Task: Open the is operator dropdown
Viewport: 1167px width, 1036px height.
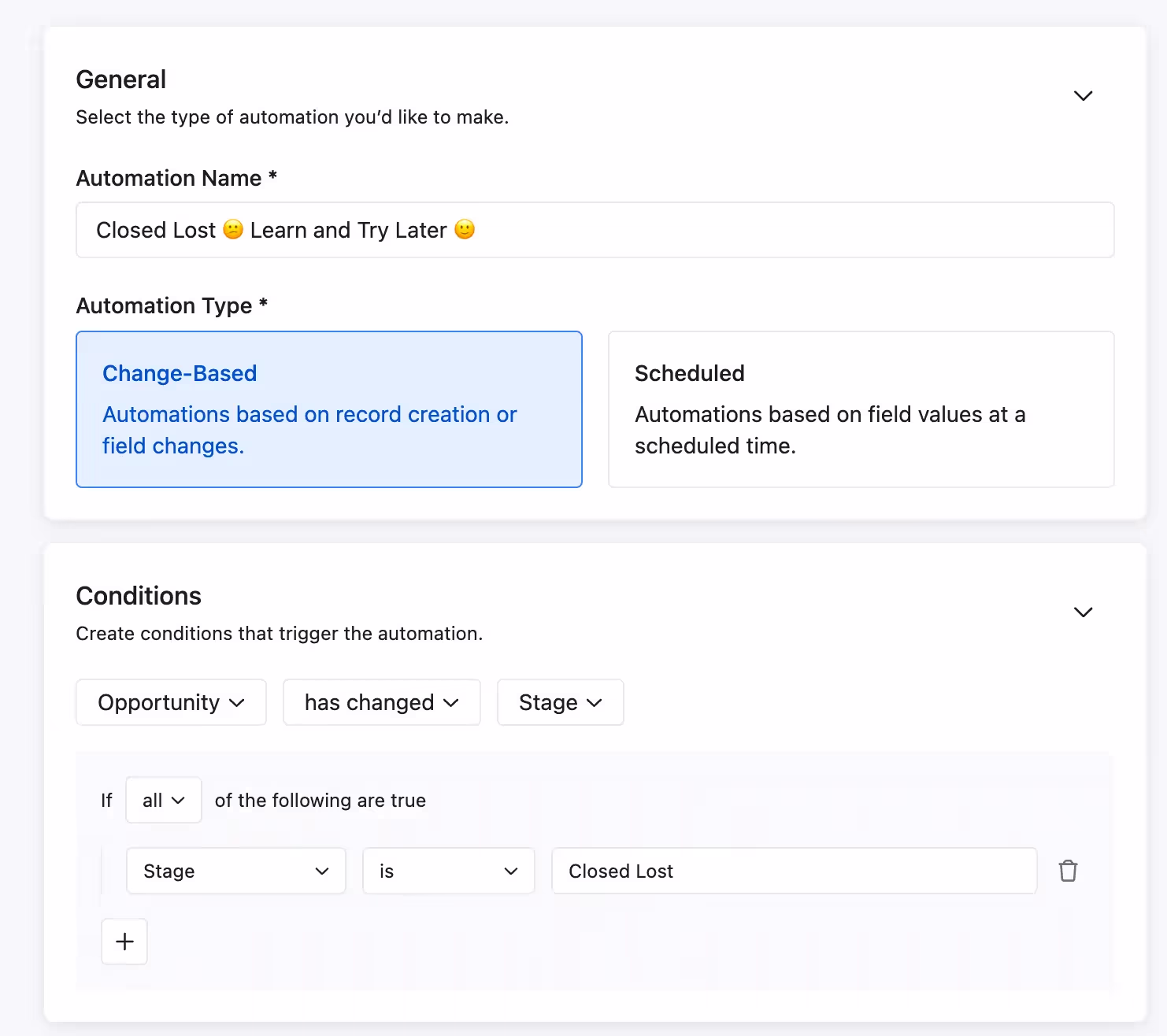Action: tap(448, 871)
